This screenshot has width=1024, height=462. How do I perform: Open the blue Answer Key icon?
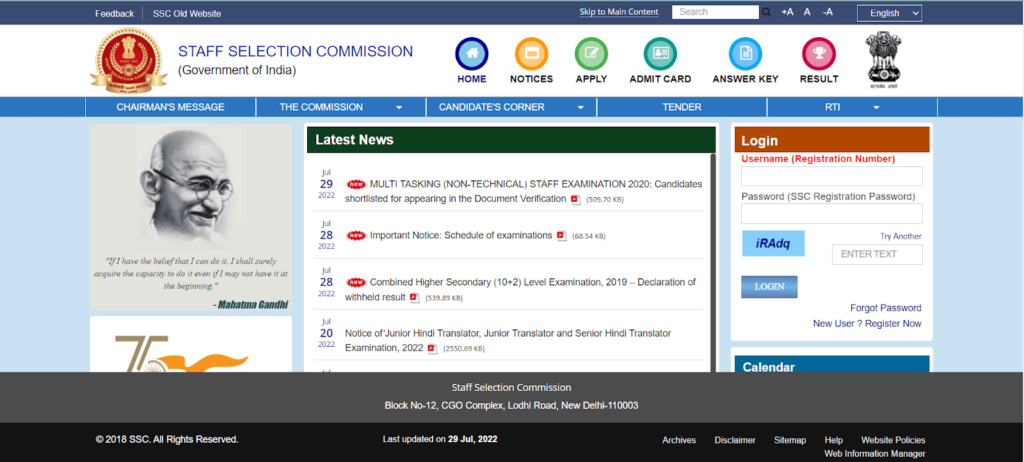(x=745, y=54)
